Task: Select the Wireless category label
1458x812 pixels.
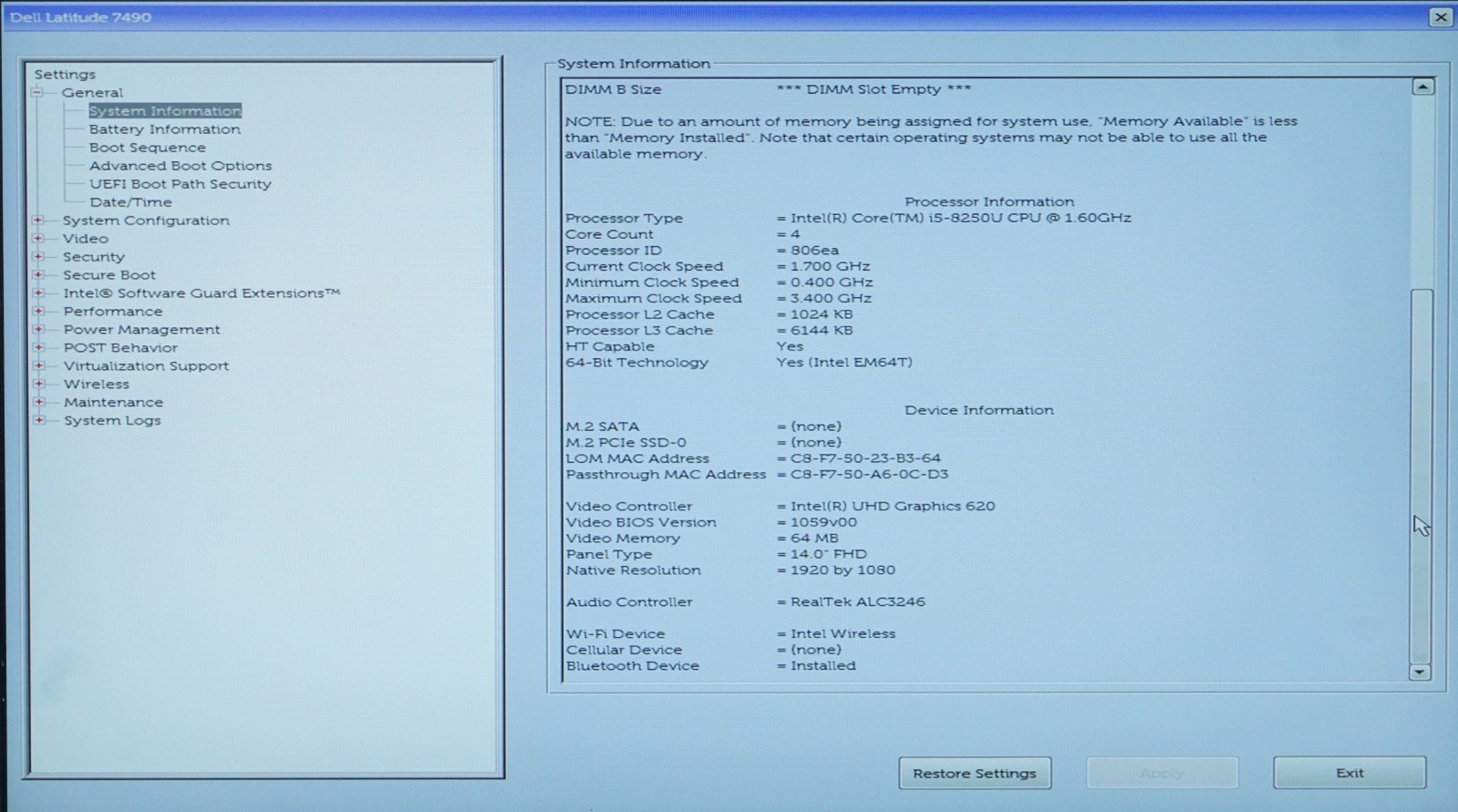Action: [x=97, y=385]
